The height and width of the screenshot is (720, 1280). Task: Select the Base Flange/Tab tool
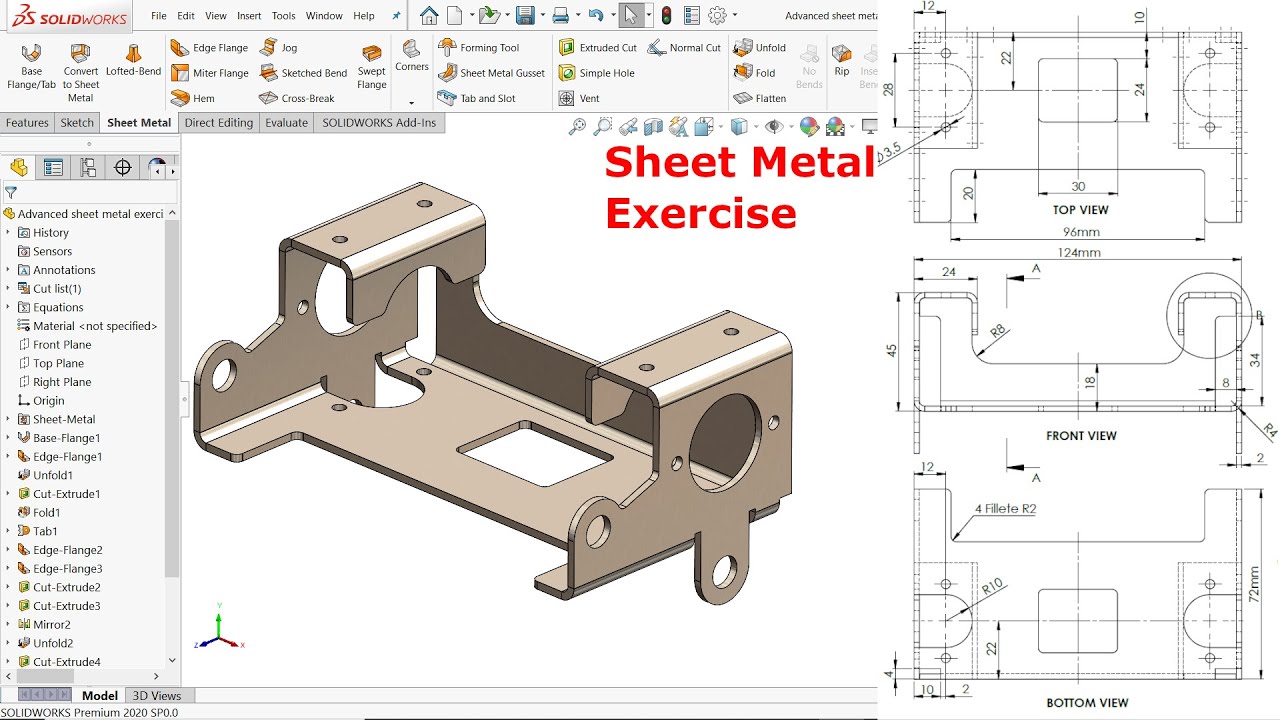31,68
